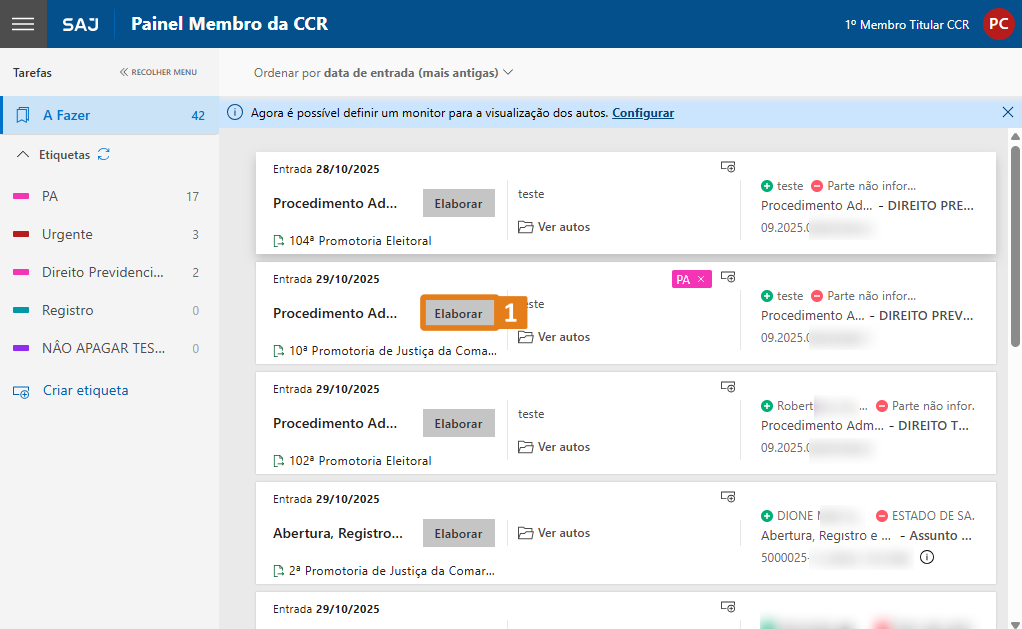
Task: Click the Configurar link
Action: click(643, 113)
